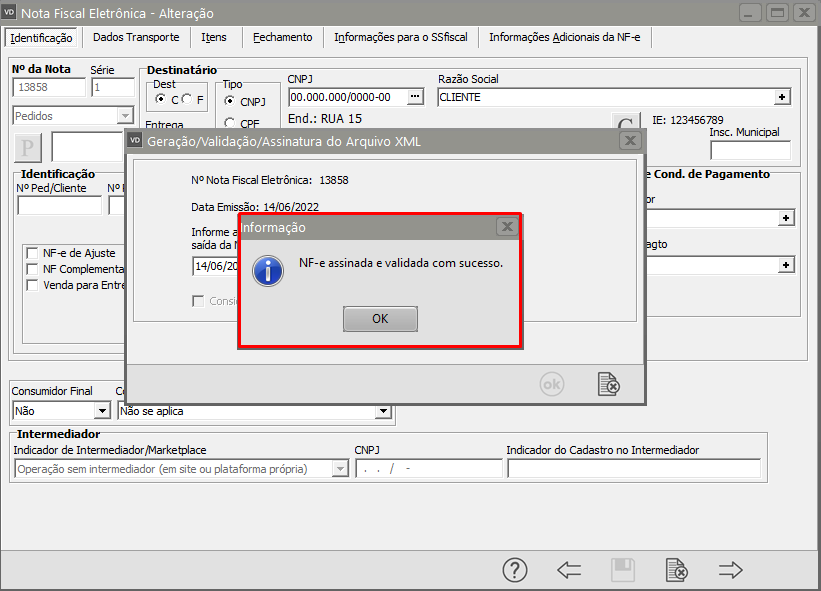Click the cancel document icon in XML window
821x591 pixels.
(x=608, y=384)
